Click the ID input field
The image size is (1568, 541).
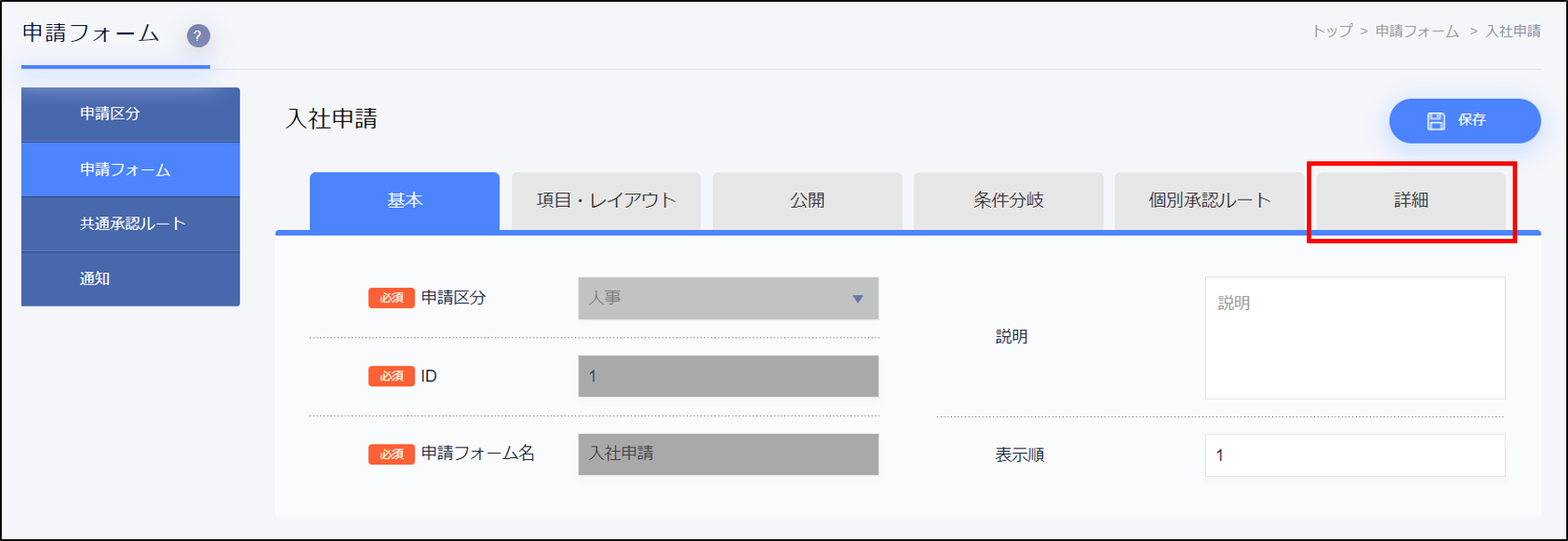728,376
